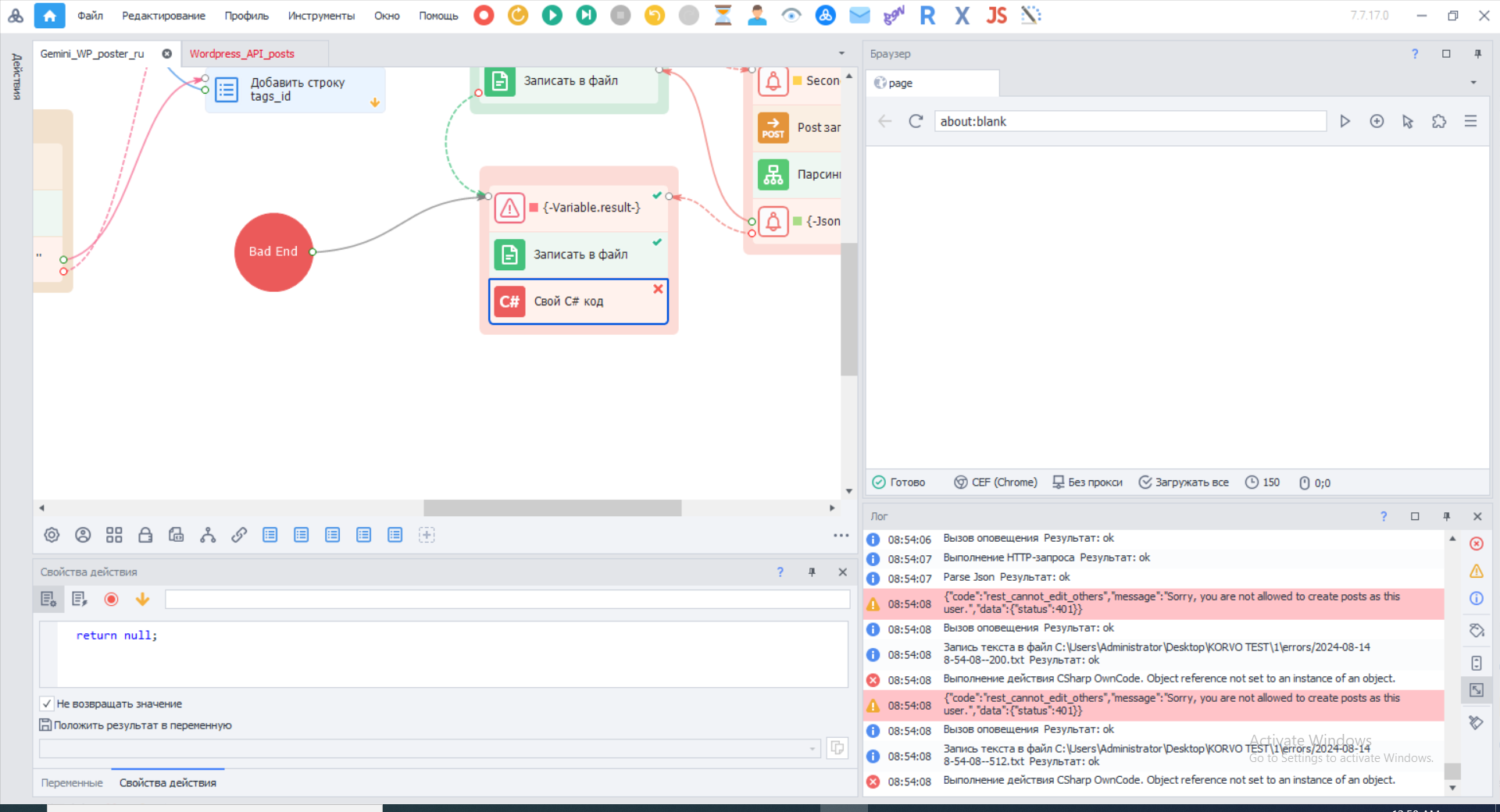Open the blue envelope mail tool
The height and width of the screenshot is (812, 1500).
(859, 16)
